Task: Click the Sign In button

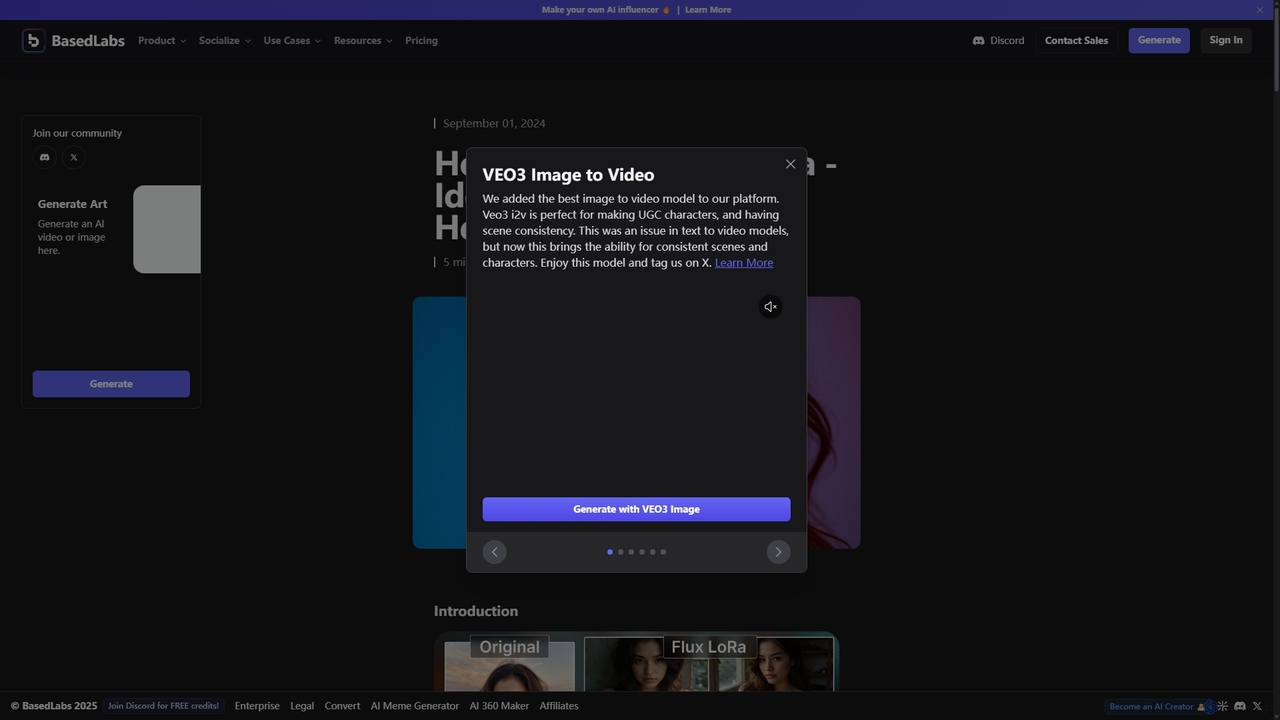Action: pyautogui.click(x=1226, y=40)
